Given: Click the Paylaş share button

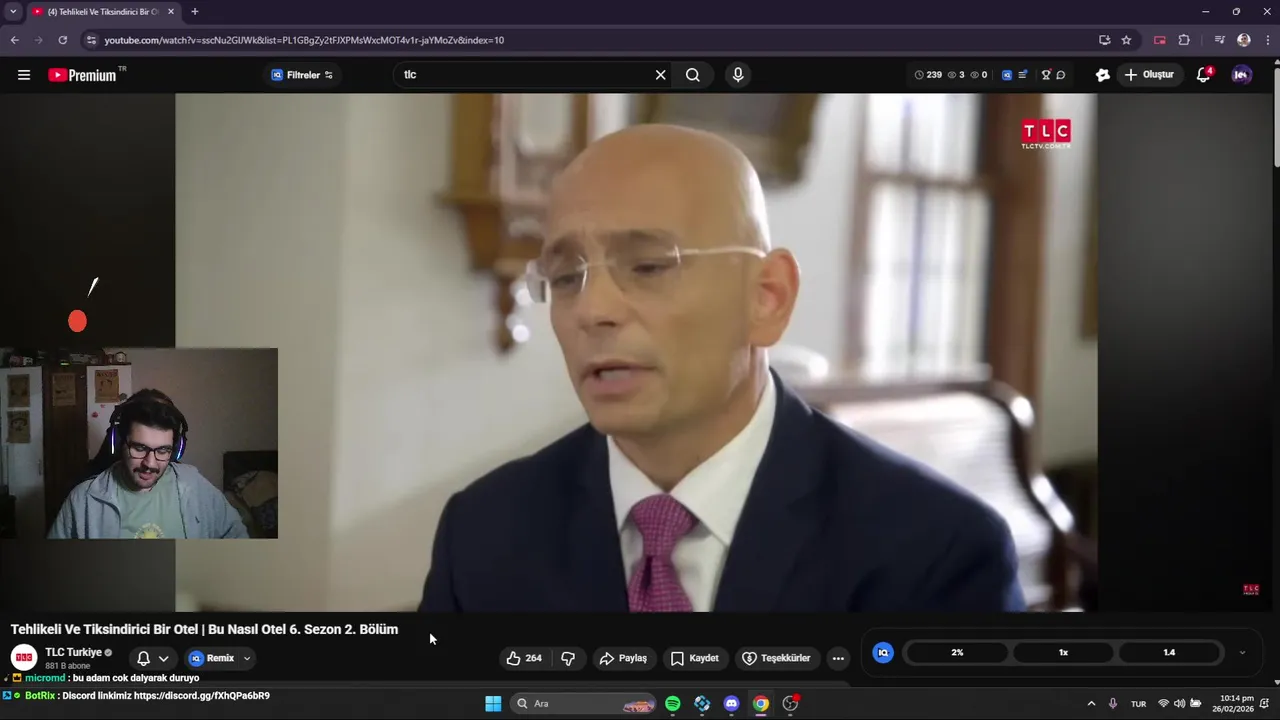Looking at the screenshot, I should [x=623, y=658].
